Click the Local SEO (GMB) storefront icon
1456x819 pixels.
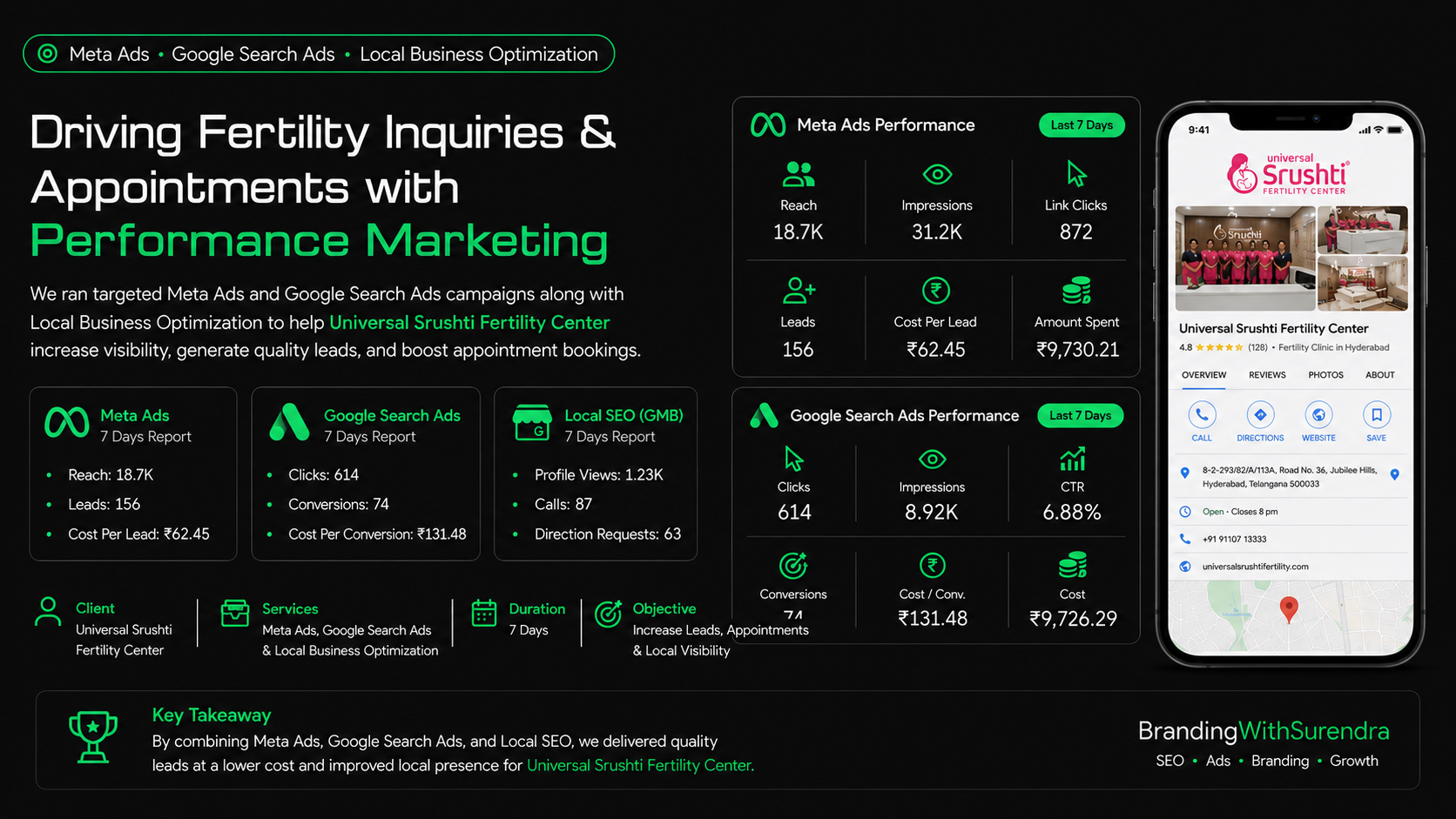pos(532,422)
